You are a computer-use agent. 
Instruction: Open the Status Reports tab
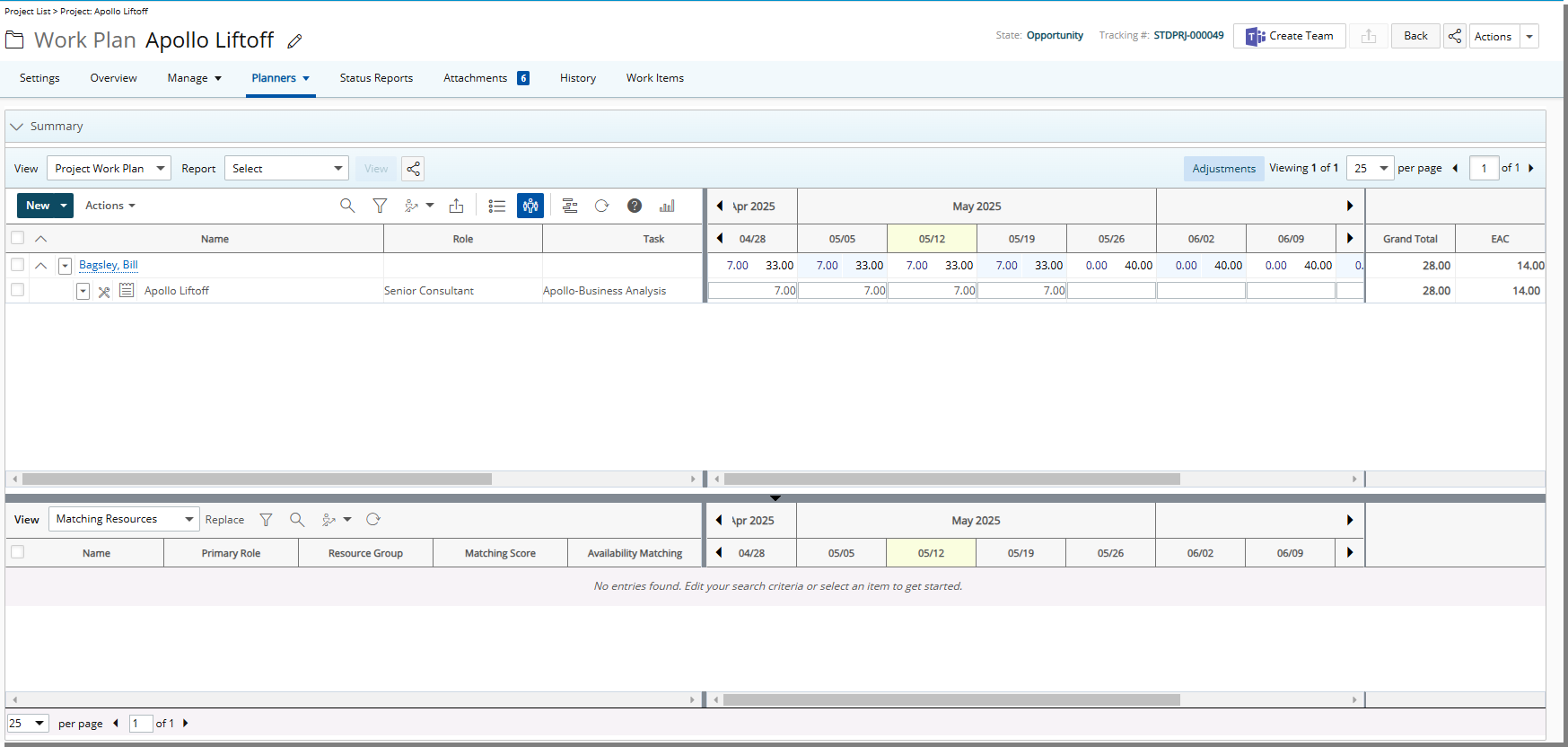(376, 78)
